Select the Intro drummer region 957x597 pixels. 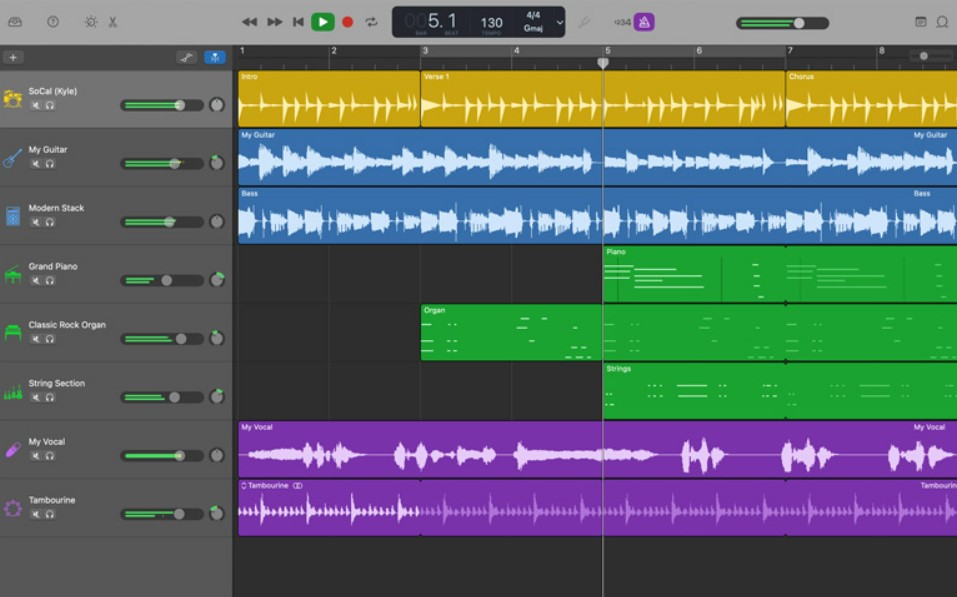329,99
